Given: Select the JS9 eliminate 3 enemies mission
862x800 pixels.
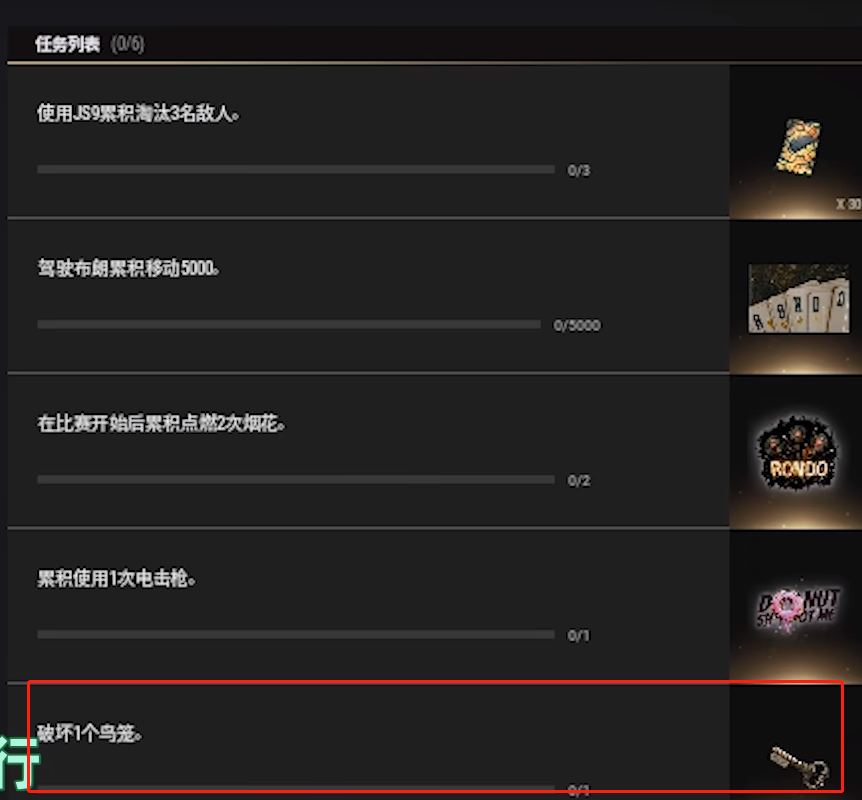Looking at the screenshot, I should tap(368, 141).
